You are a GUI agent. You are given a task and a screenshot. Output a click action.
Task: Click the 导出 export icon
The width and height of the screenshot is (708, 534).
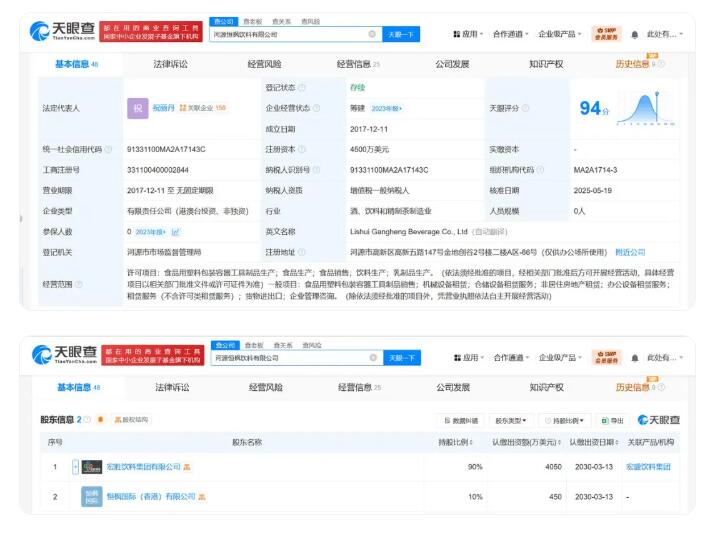pyautogui.click(x=612, y=420)
